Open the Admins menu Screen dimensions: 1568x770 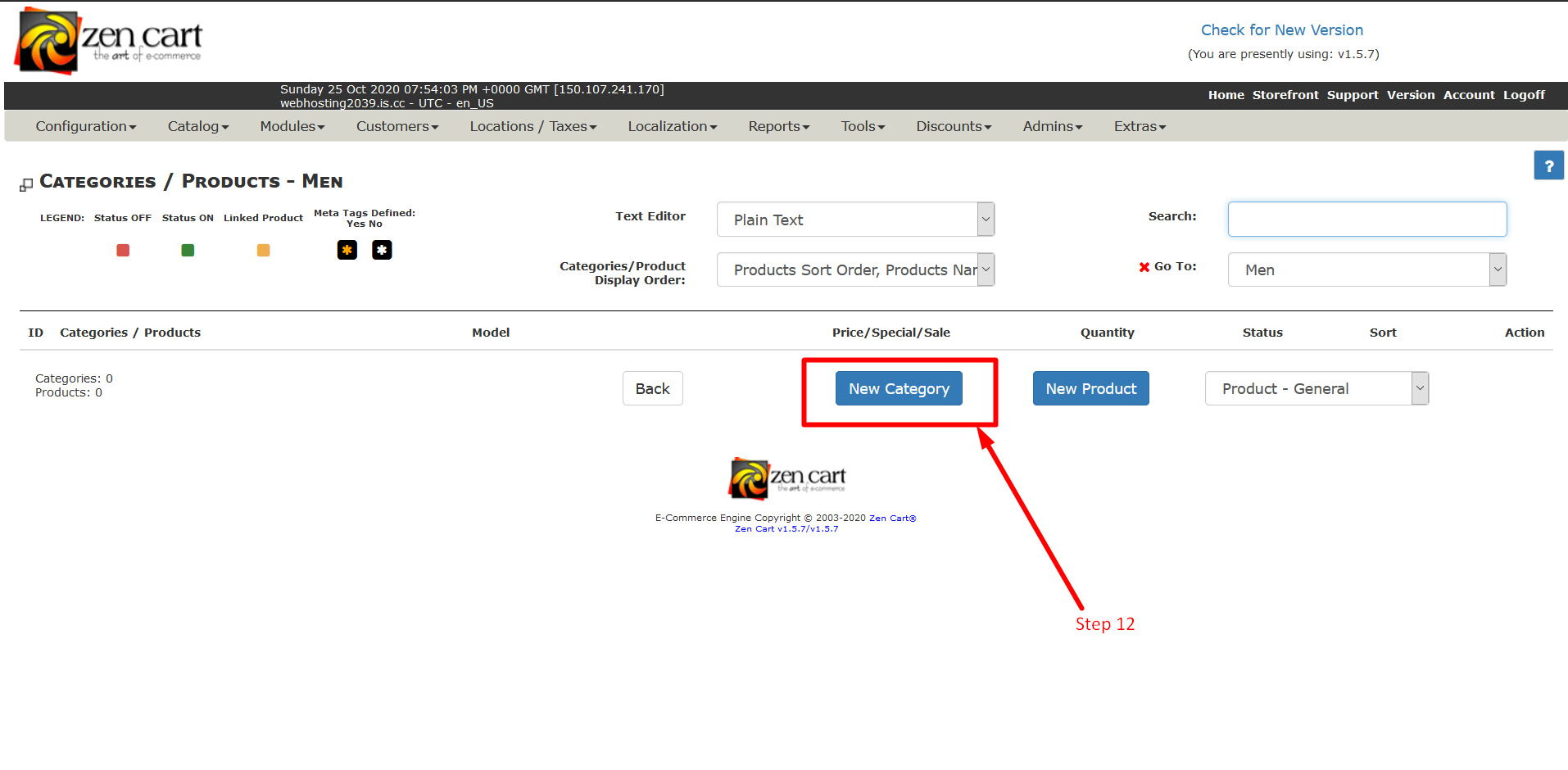click(1053, 126)
